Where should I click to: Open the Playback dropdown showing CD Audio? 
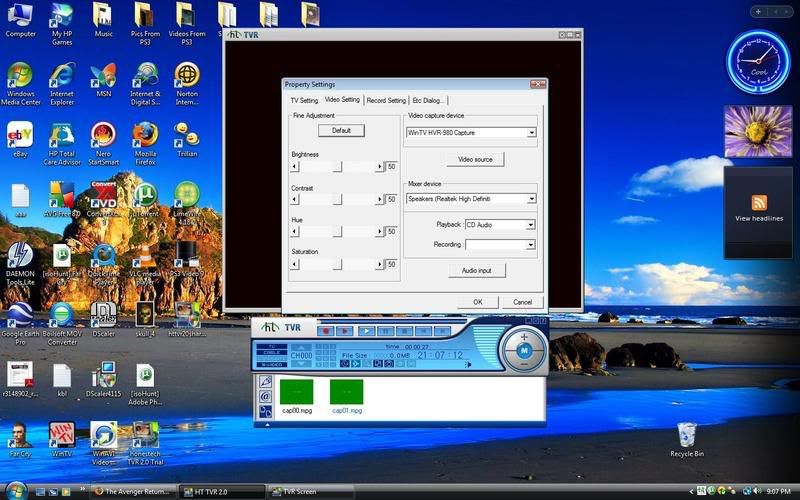pyautogui.click(x=531, y=224)
